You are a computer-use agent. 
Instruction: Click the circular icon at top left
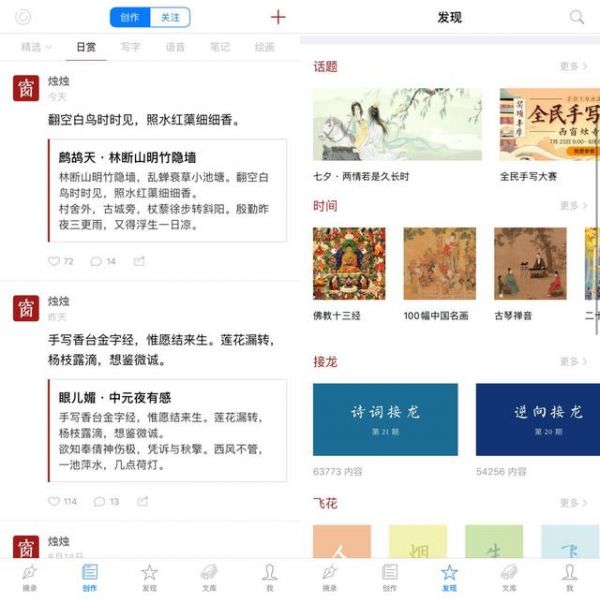click(23, 17)
